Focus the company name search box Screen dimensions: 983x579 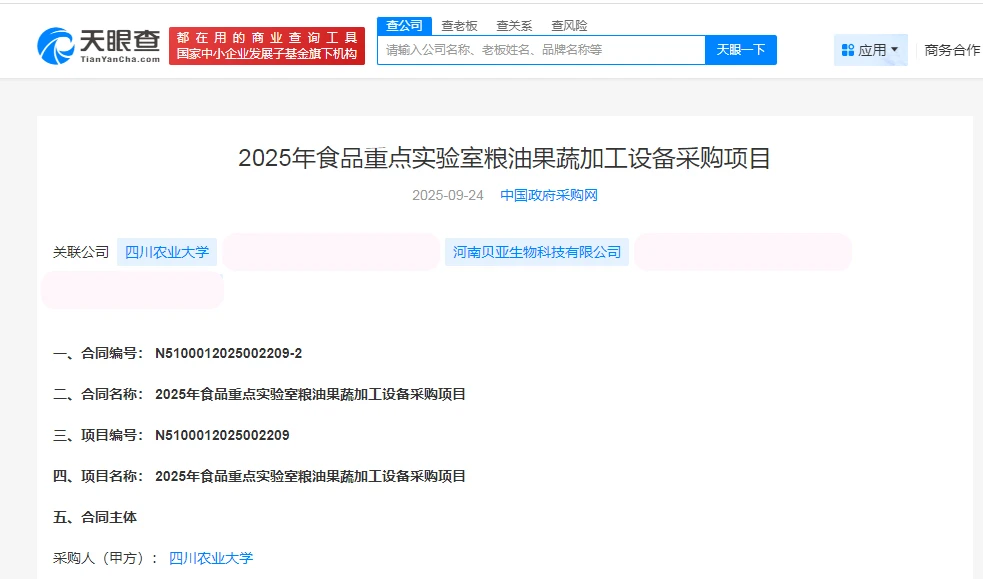pyautogui.click(x=540, y=50)
